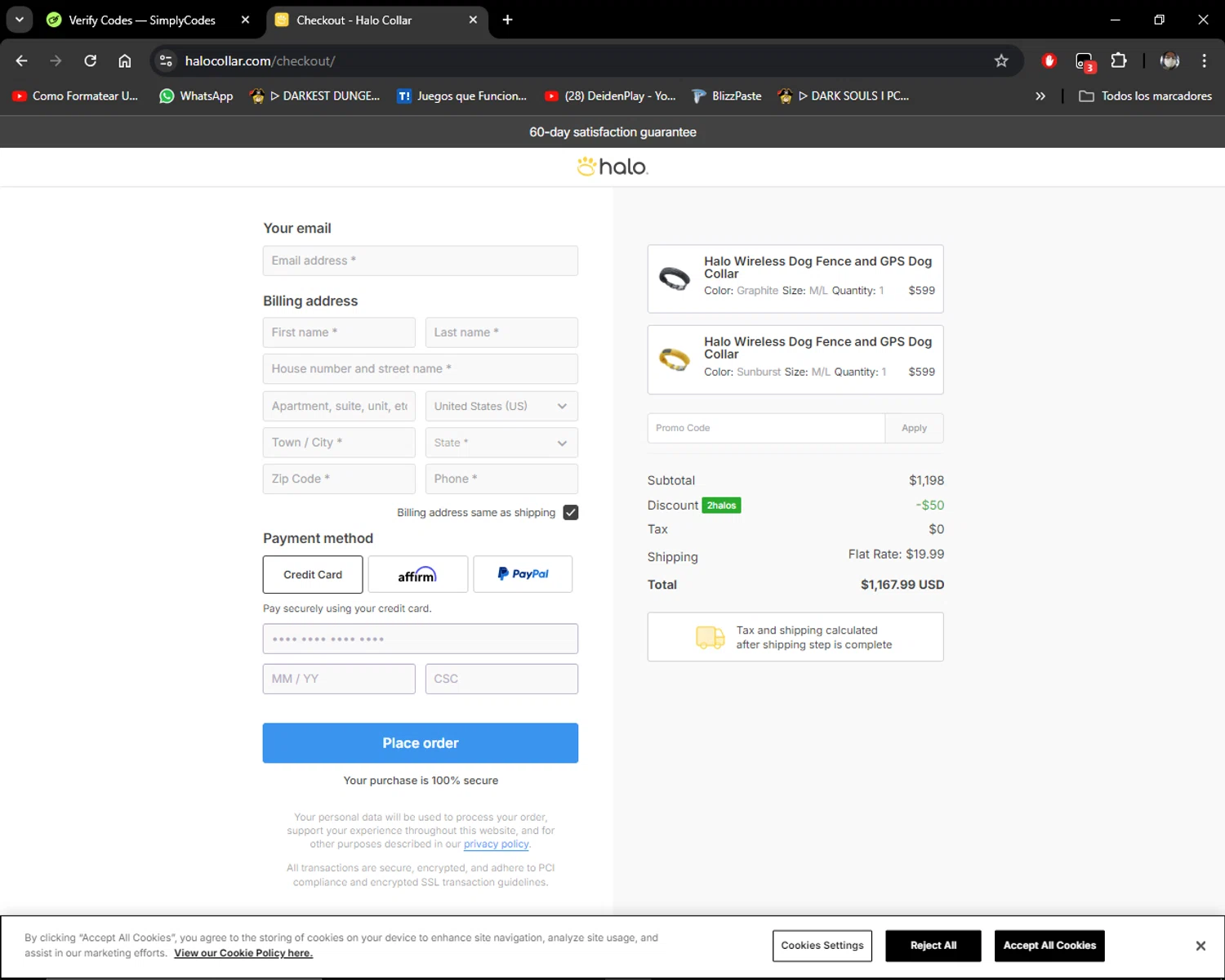Focus the CSC security code field
Screen dimensions: 1225x980
pos(501,679)
